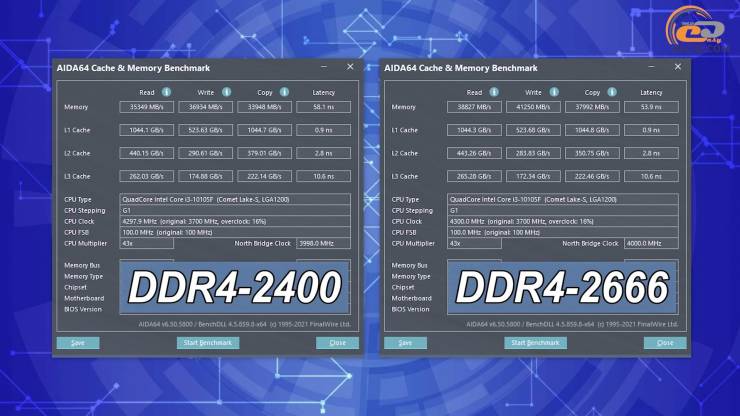
Task: Click L1 Cache Write 523.68 GB/s value
Action: pyautogui.click(x=533, y=130)
